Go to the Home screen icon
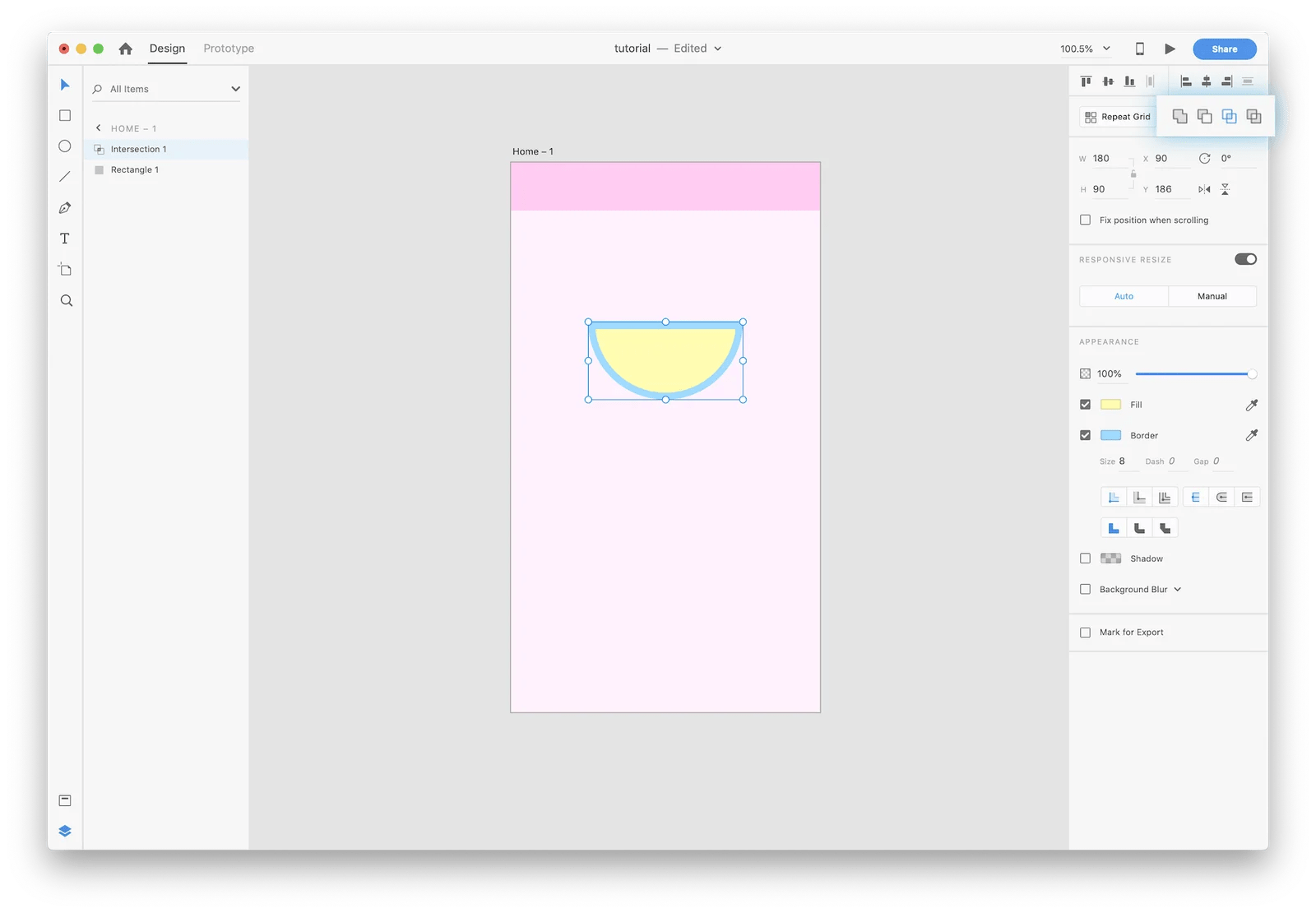The height and width of the screenshot is (913, 1316). 125,49
